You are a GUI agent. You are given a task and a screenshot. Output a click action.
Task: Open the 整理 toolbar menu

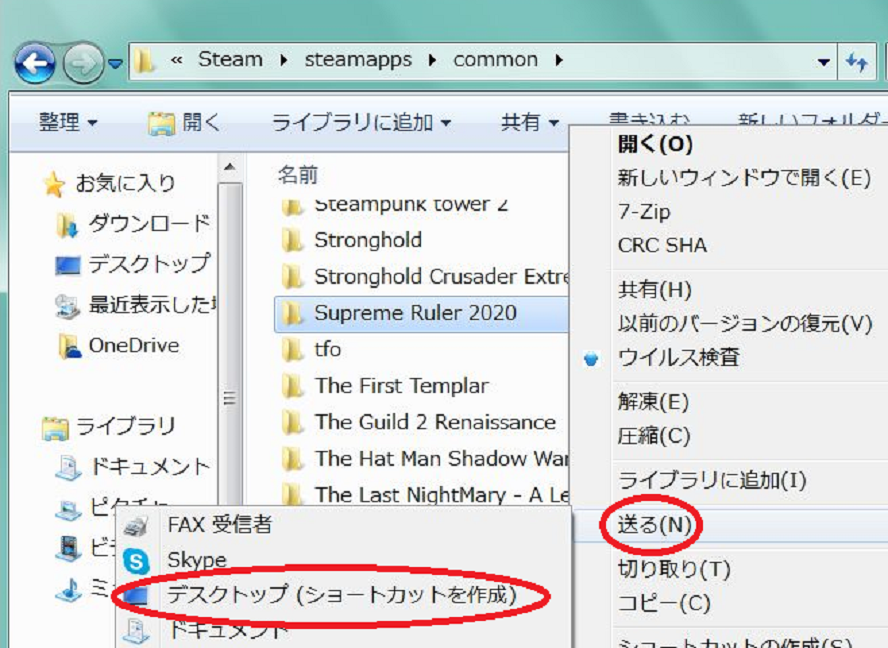(67, 122)
